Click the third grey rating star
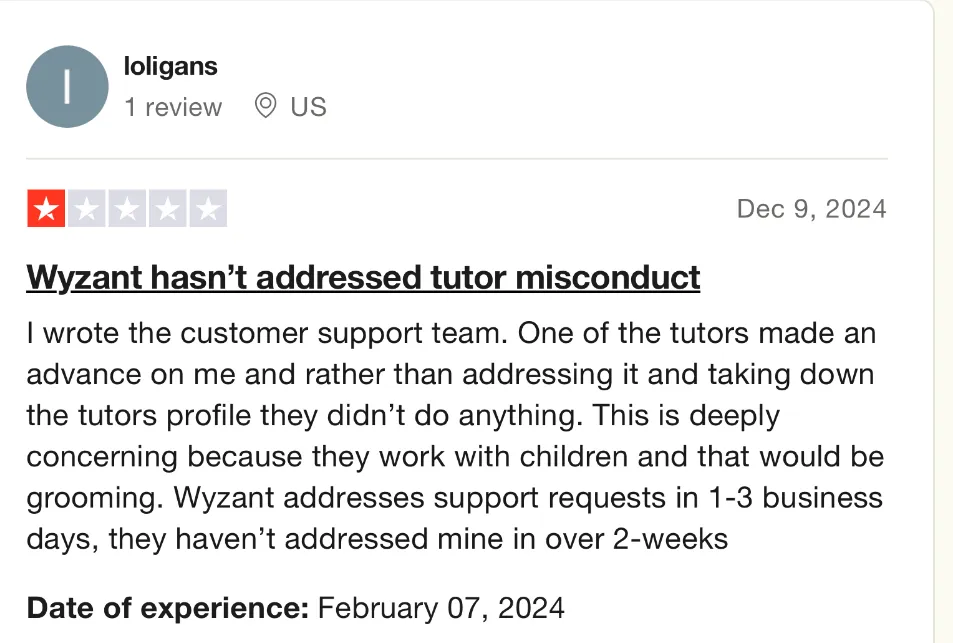The image size is (953, 643). [x=126, y=209]
